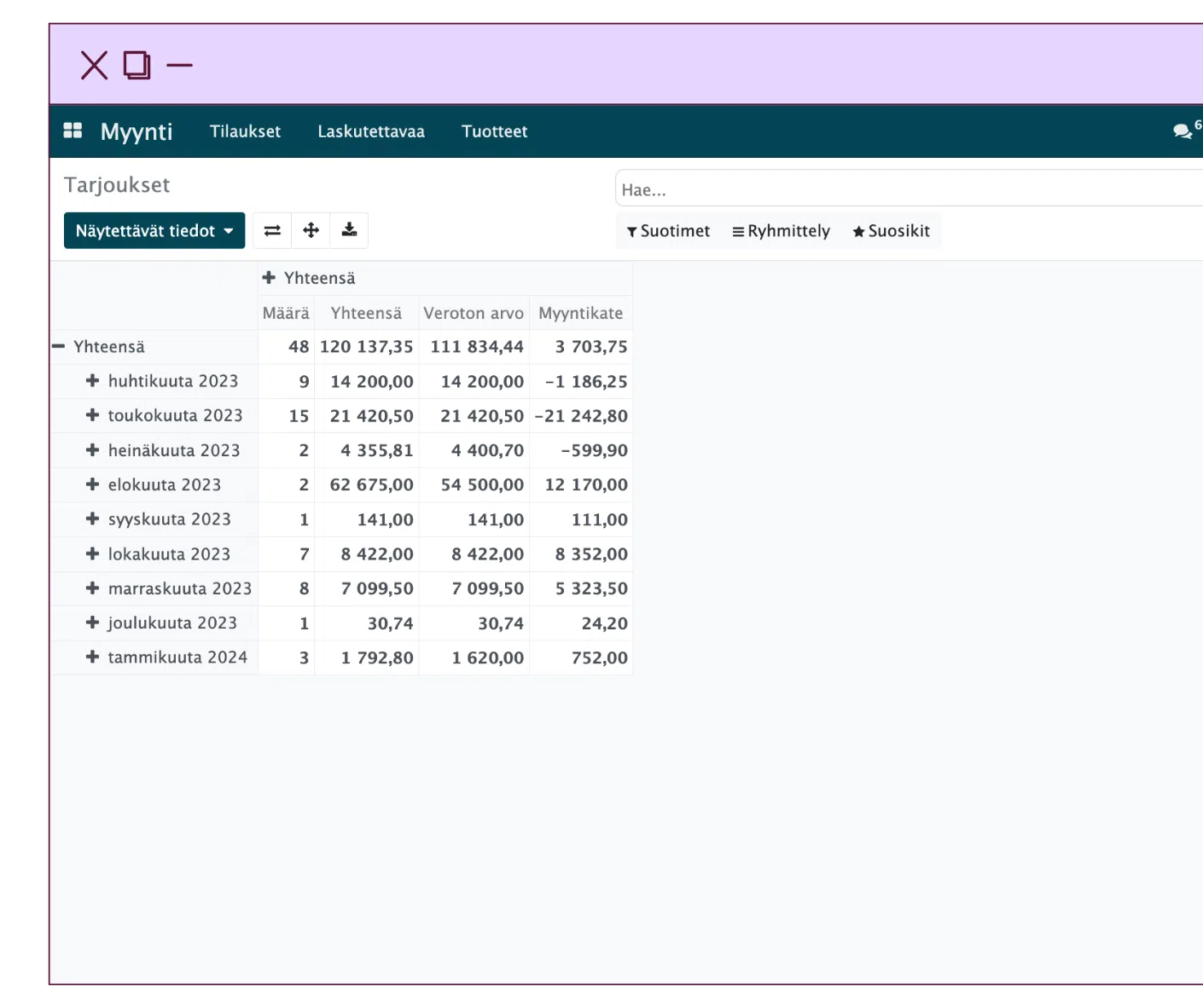Screen dimensions: 1203x1008
Task: Sort by the Myyntikate column header
Action: pyautogui.click(x=580, y=313)
